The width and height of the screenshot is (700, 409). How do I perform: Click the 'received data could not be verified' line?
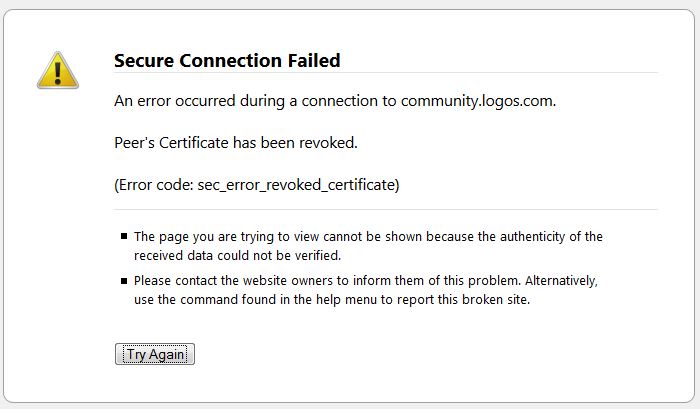[x=238, y=255]
